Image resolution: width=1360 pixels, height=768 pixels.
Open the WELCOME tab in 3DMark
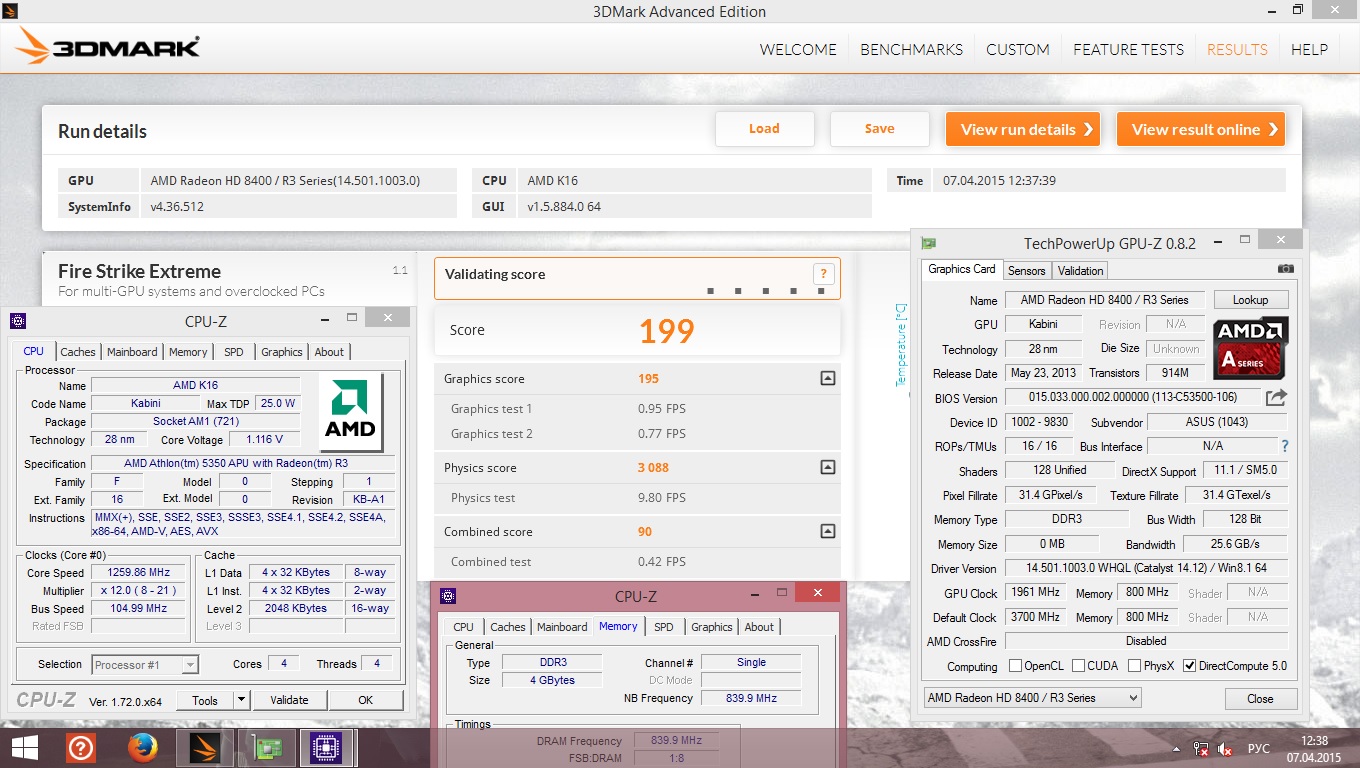pyautogui.click(x=798, y=49)
